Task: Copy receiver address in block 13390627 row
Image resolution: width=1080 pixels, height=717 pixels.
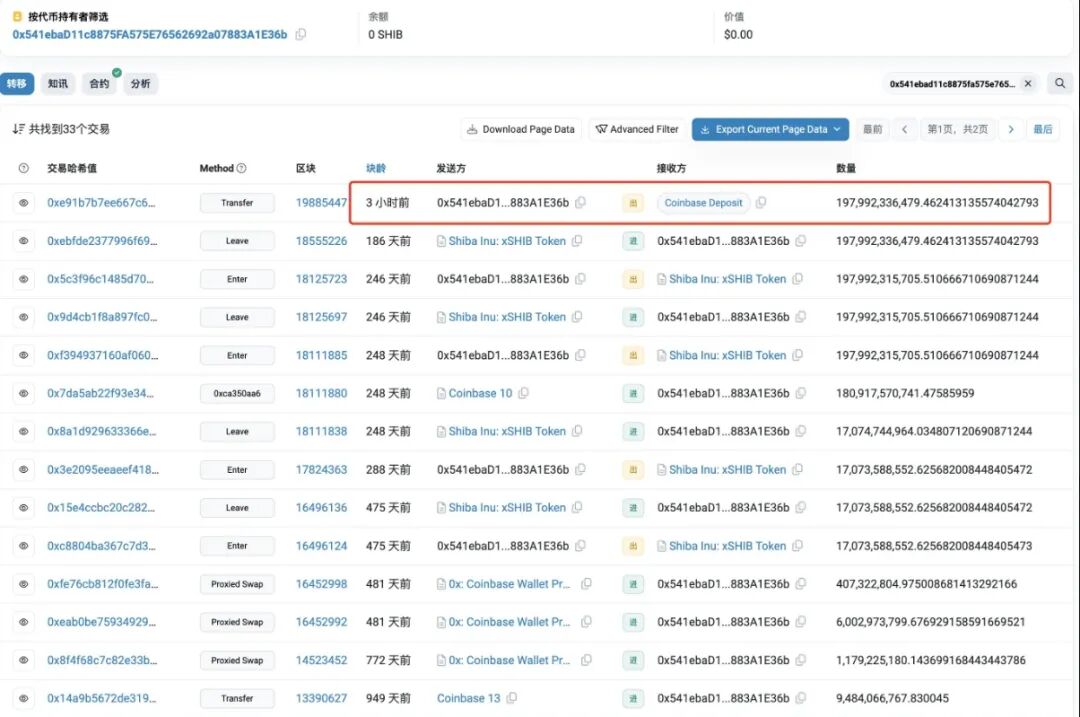Action: (800, 698)
